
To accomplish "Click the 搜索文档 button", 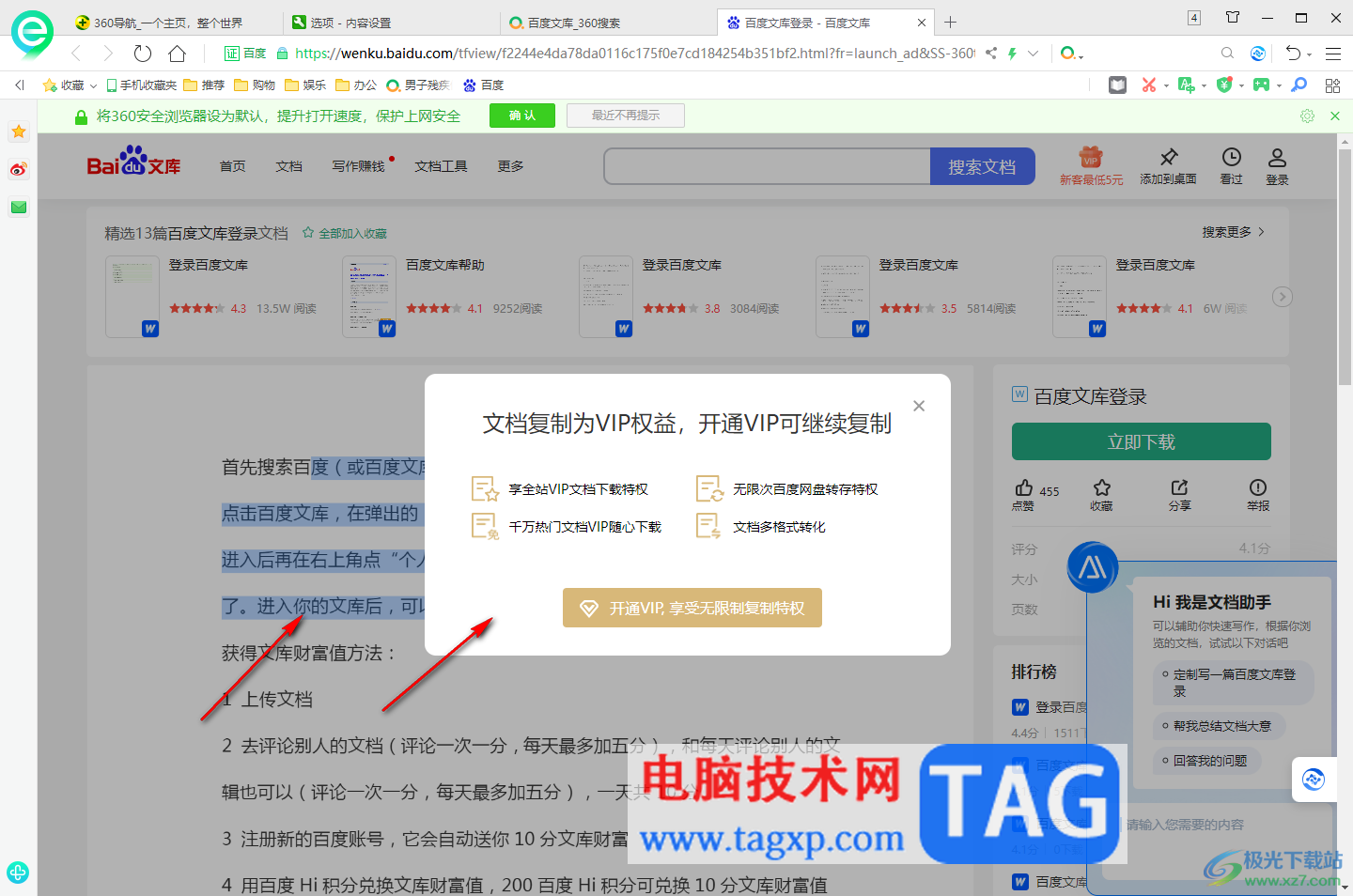I will (x=982, y=166).
